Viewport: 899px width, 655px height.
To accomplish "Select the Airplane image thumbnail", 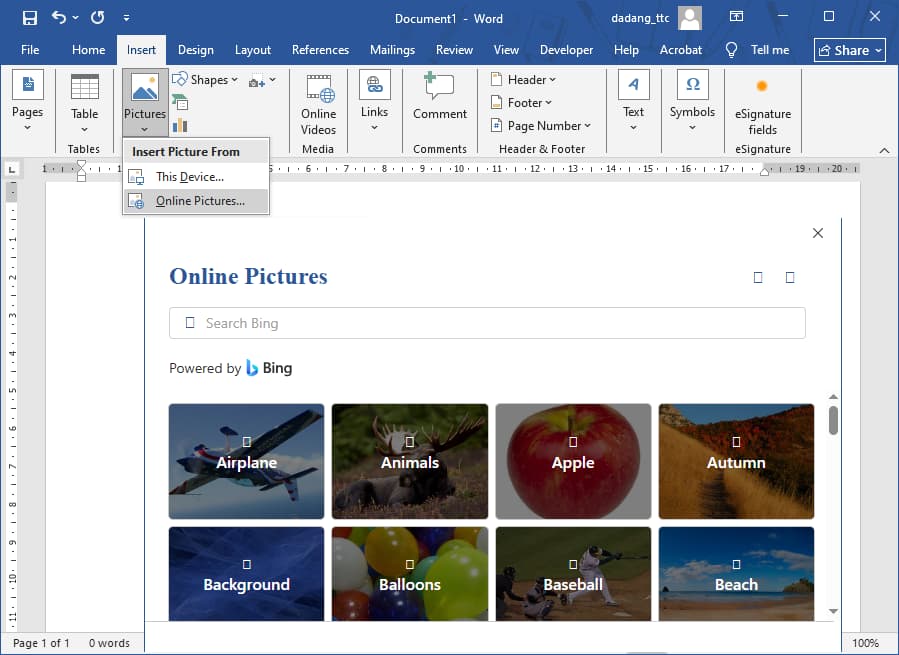I will click(x=246, y=461).
